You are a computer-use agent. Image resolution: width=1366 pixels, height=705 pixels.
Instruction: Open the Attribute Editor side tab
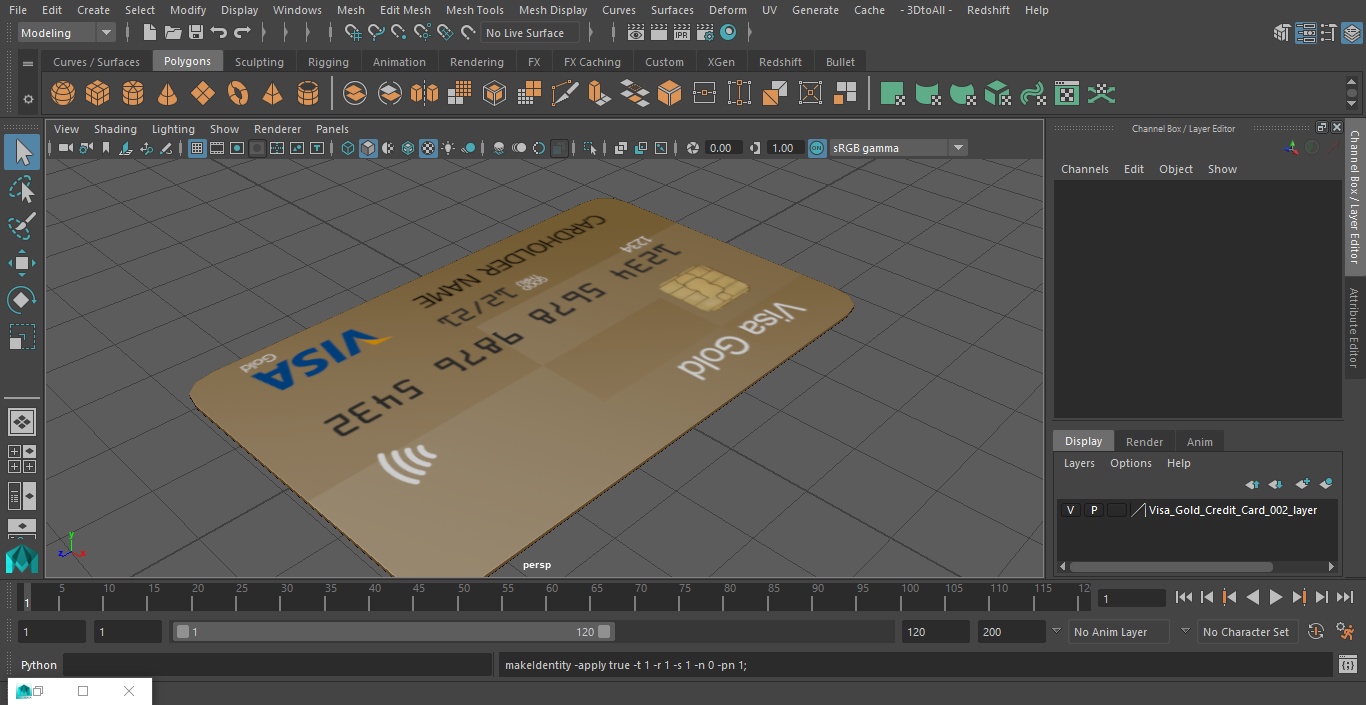[1354, 328]
